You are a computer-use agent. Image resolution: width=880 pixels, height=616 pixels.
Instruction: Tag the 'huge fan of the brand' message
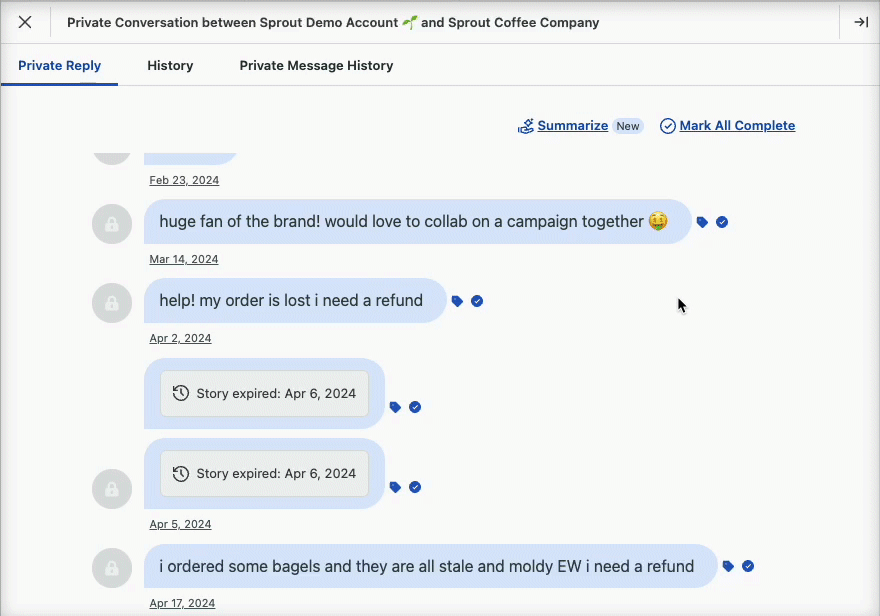702,222
